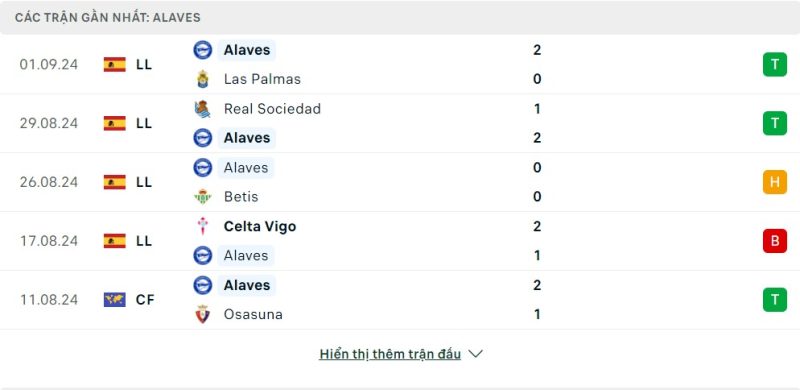Image resolution: width=800 pixels, height=390 pixels.
Task: Open the Osasuna team name
Action: coord(253,314)
